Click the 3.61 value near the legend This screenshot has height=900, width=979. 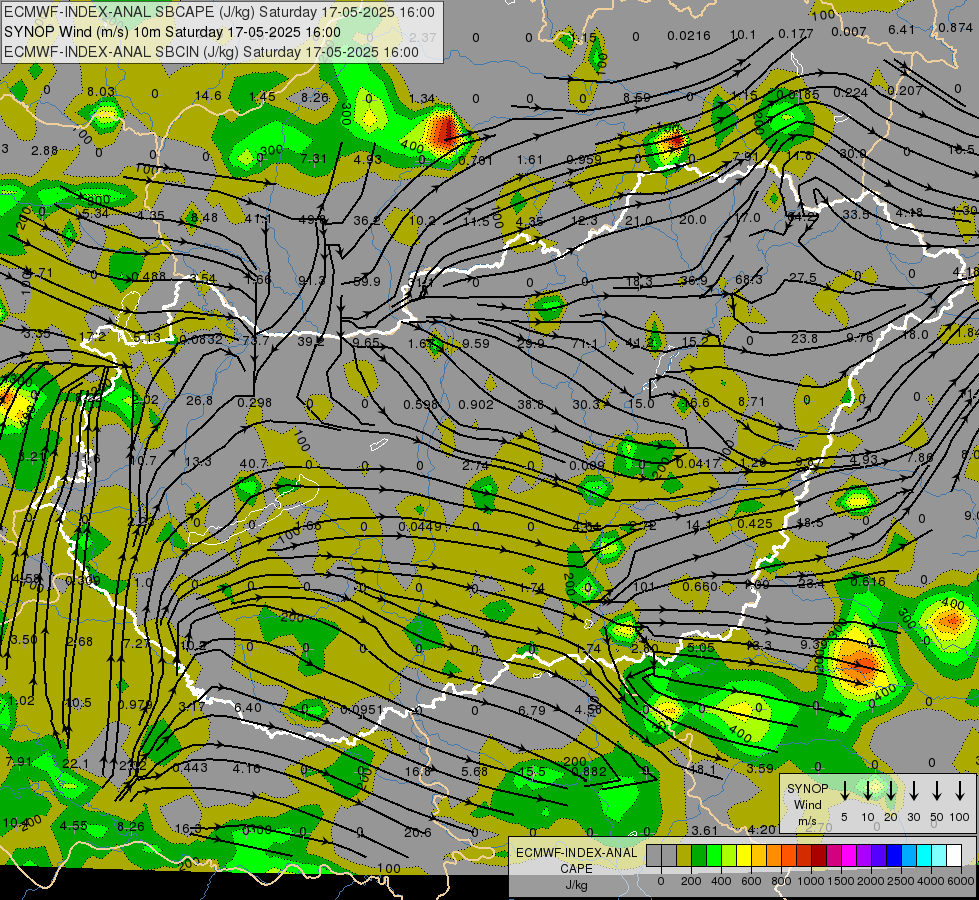(x=705, y=830)
